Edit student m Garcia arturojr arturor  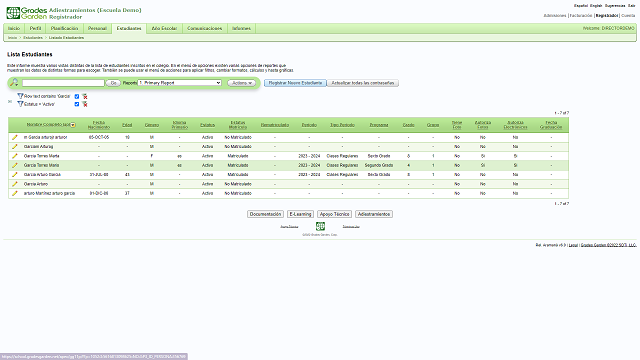[x=15, y=137]
